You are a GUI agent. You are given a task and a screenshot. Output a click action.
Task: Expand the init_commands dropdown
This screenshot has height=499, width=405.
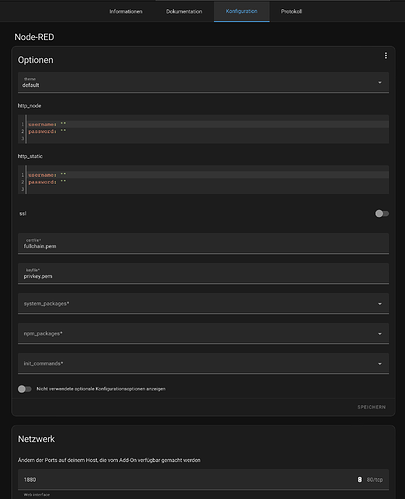point(203,363)
